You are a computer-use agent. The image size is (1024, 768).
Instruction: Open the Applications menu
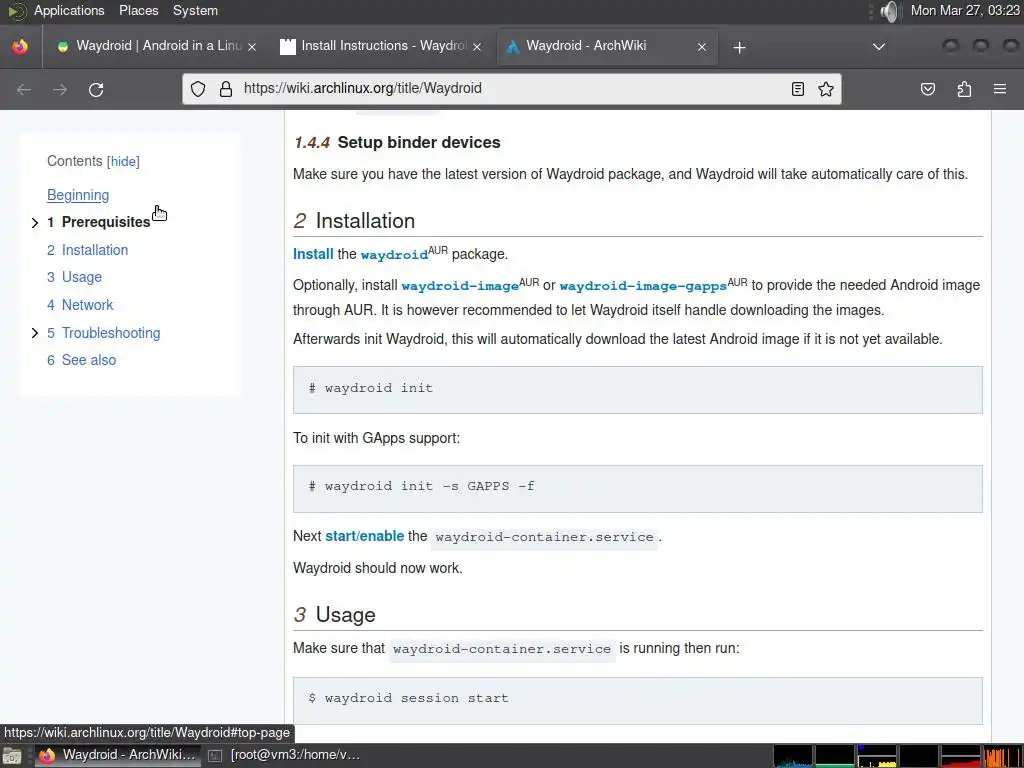coord(69,10)
